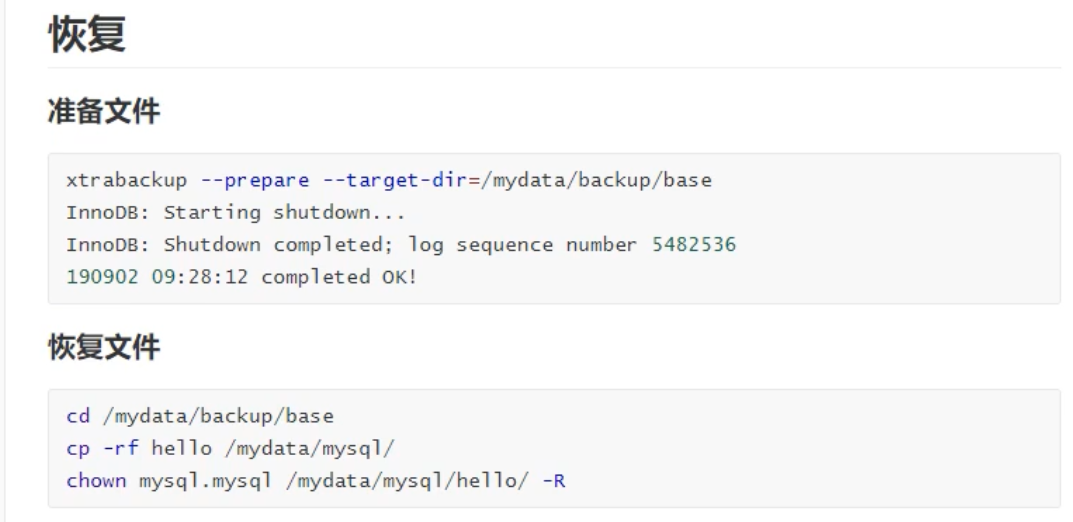Click the -R flag after chown
This screenshot has height=522, width=1073.
point(554,480)
